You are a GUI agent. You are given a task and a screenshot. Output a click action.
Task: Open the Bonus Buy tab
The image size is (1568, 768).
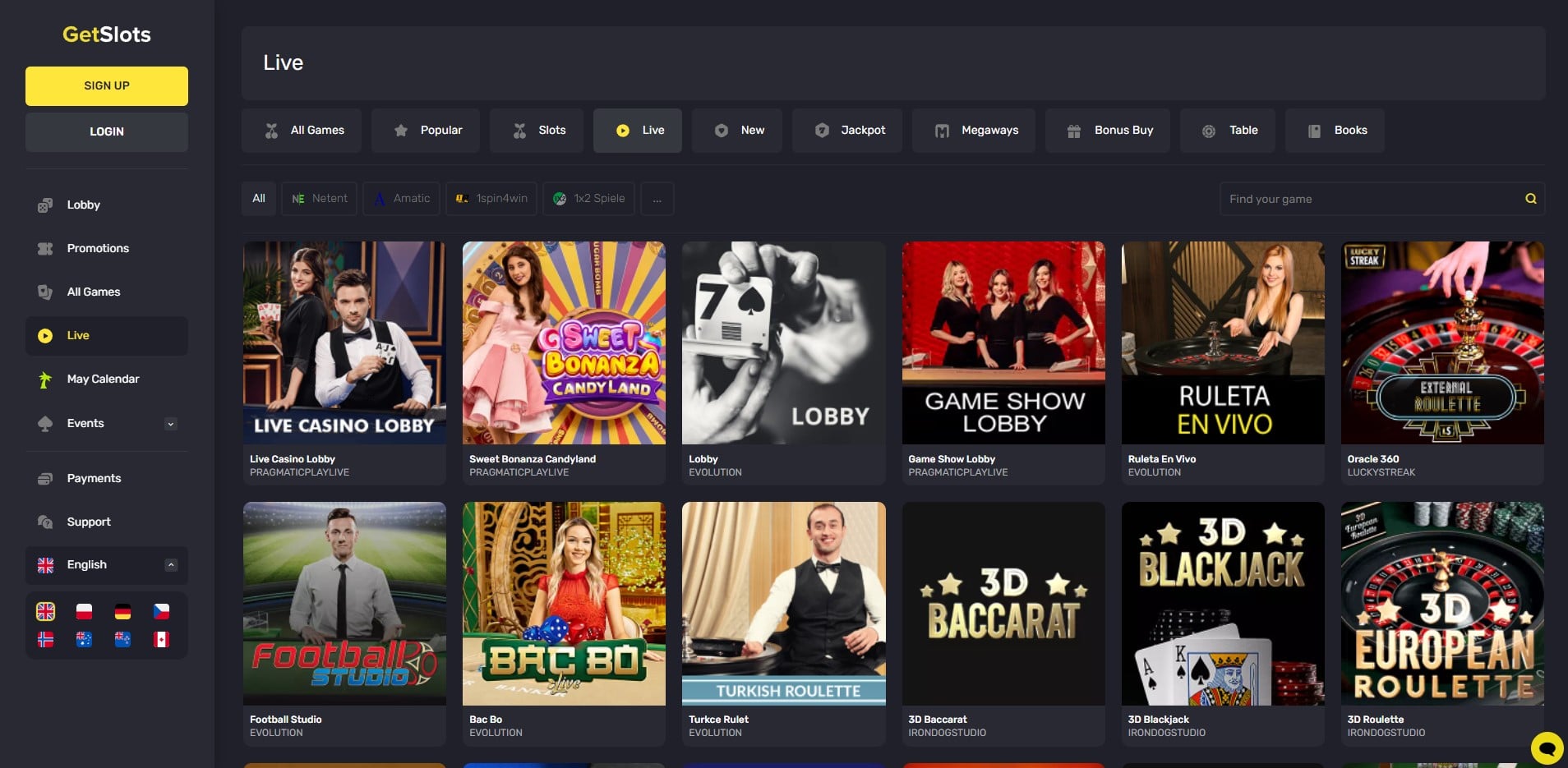(1108, 131)
